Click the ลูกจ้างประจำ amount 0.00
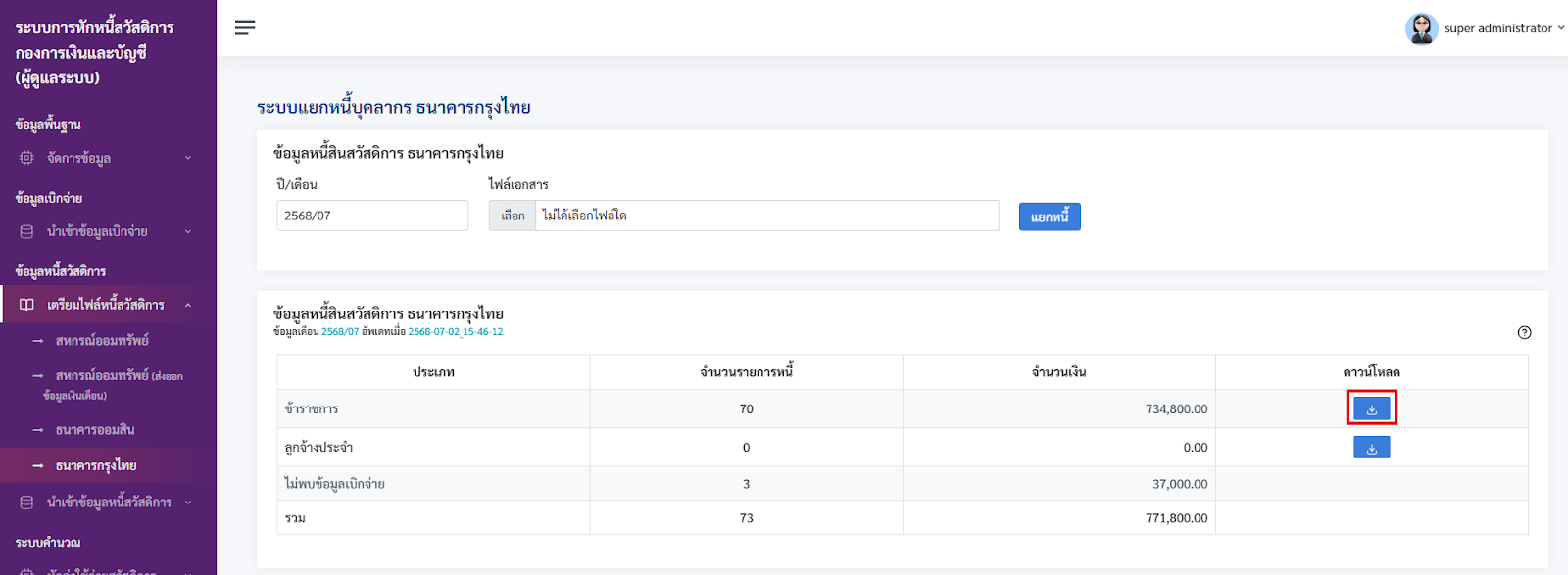Screen dimensions: 1568x575 pyautogui.click(x=1196, y=447)
